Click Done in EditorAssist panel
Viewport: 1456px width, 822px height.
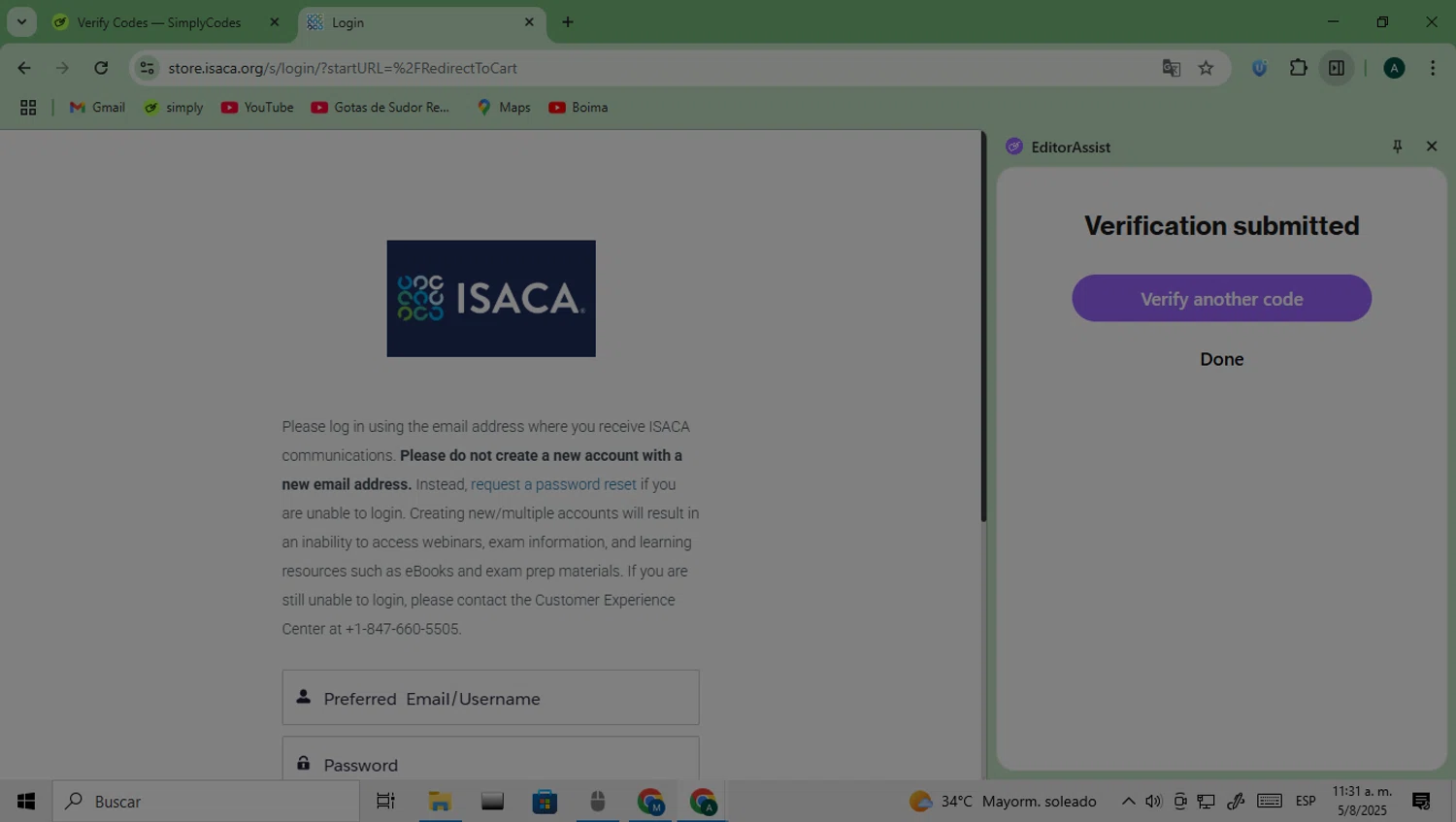pos(1221,359)
